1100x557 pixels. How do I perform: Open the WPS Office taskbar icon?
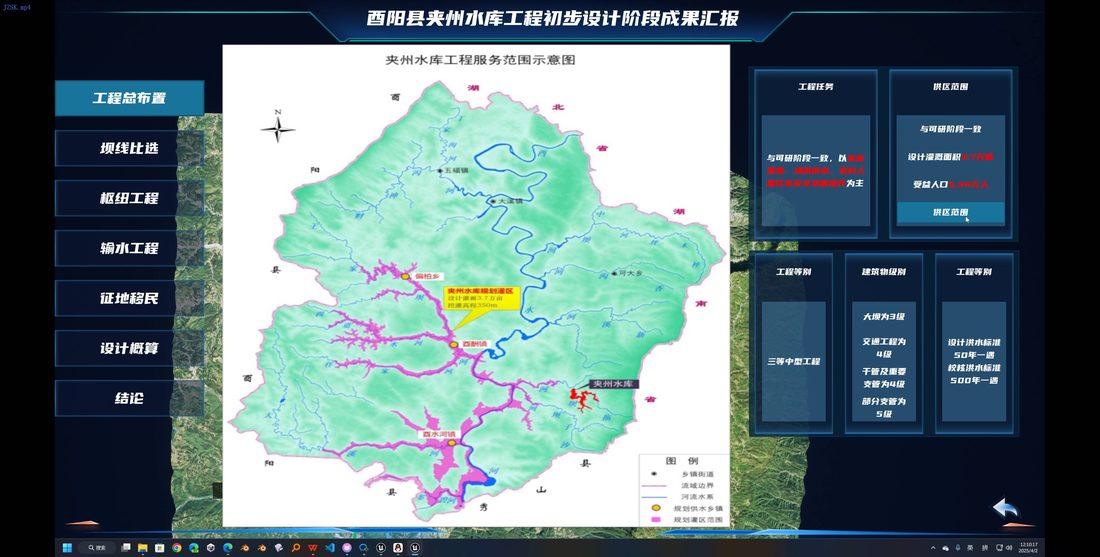[x=313, y=548]
